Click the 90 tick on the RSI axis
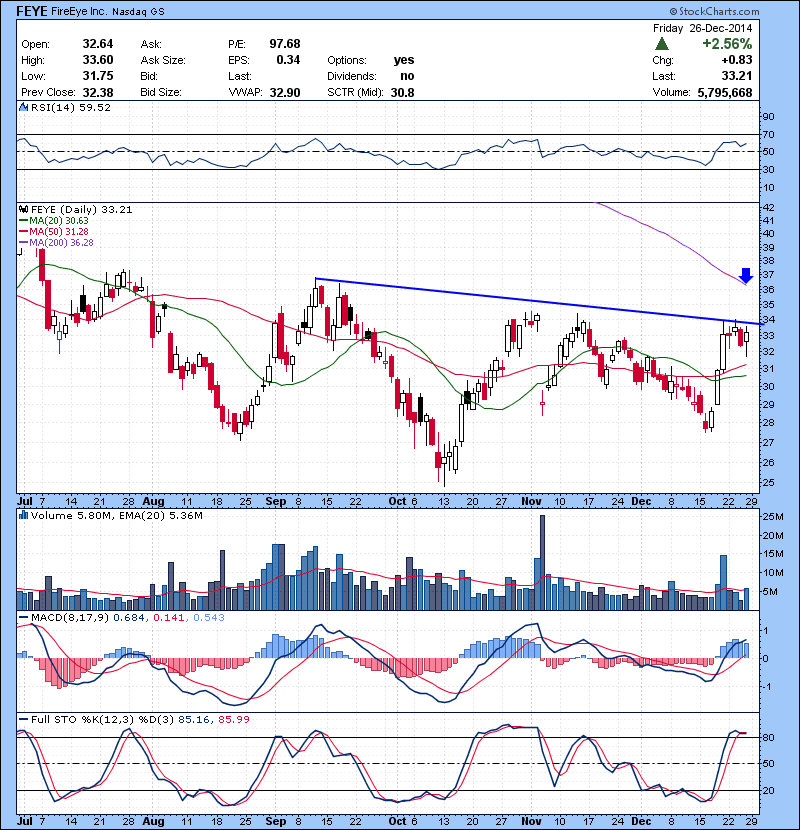Image resolution: width=800 pixels, height=830 pixels. point(768,116)
